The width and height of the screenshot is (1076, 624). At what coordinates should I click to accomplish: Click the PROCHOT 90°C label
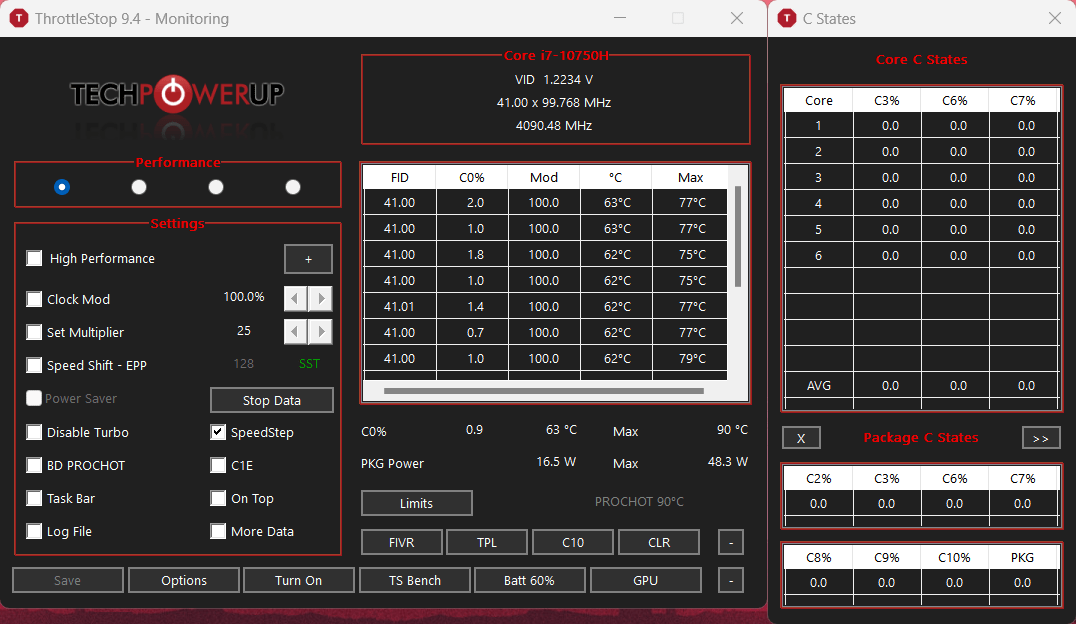point(639,502)
